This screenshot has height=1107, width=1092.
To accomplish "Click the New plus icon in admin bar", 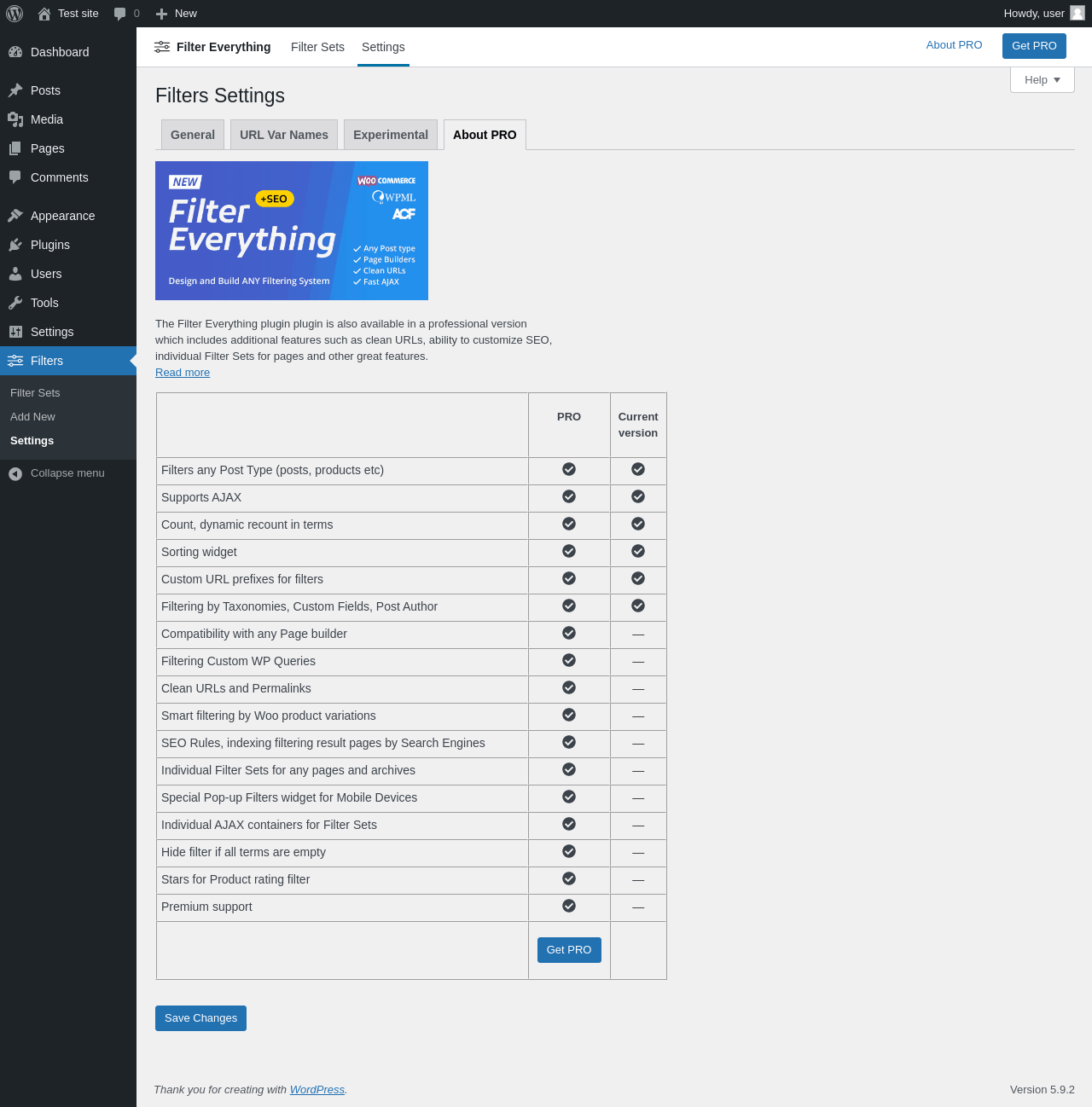I will (x=161, y=14).
